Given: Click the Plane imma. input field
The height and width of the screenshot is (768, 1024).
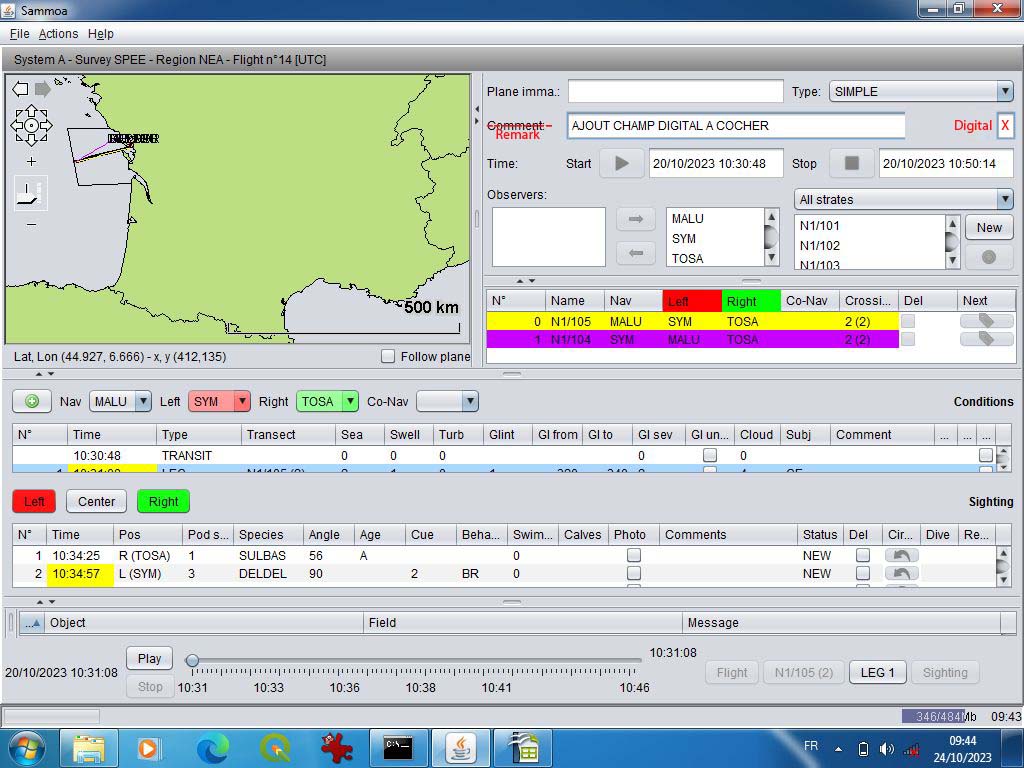Looking at the screenshot, I should tap(675, 91).
